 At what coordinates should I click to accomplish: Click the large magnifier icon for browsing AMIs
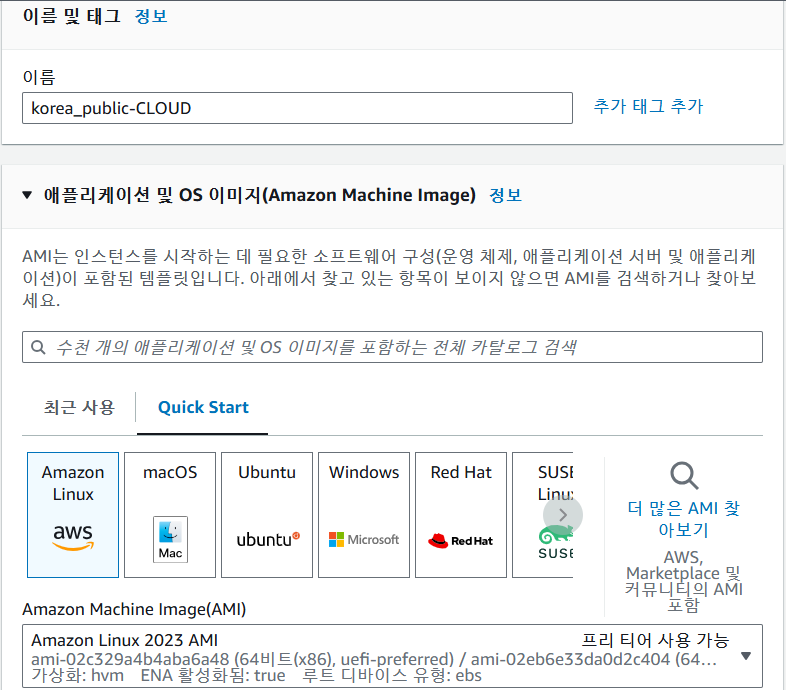(x=684, y=475)
